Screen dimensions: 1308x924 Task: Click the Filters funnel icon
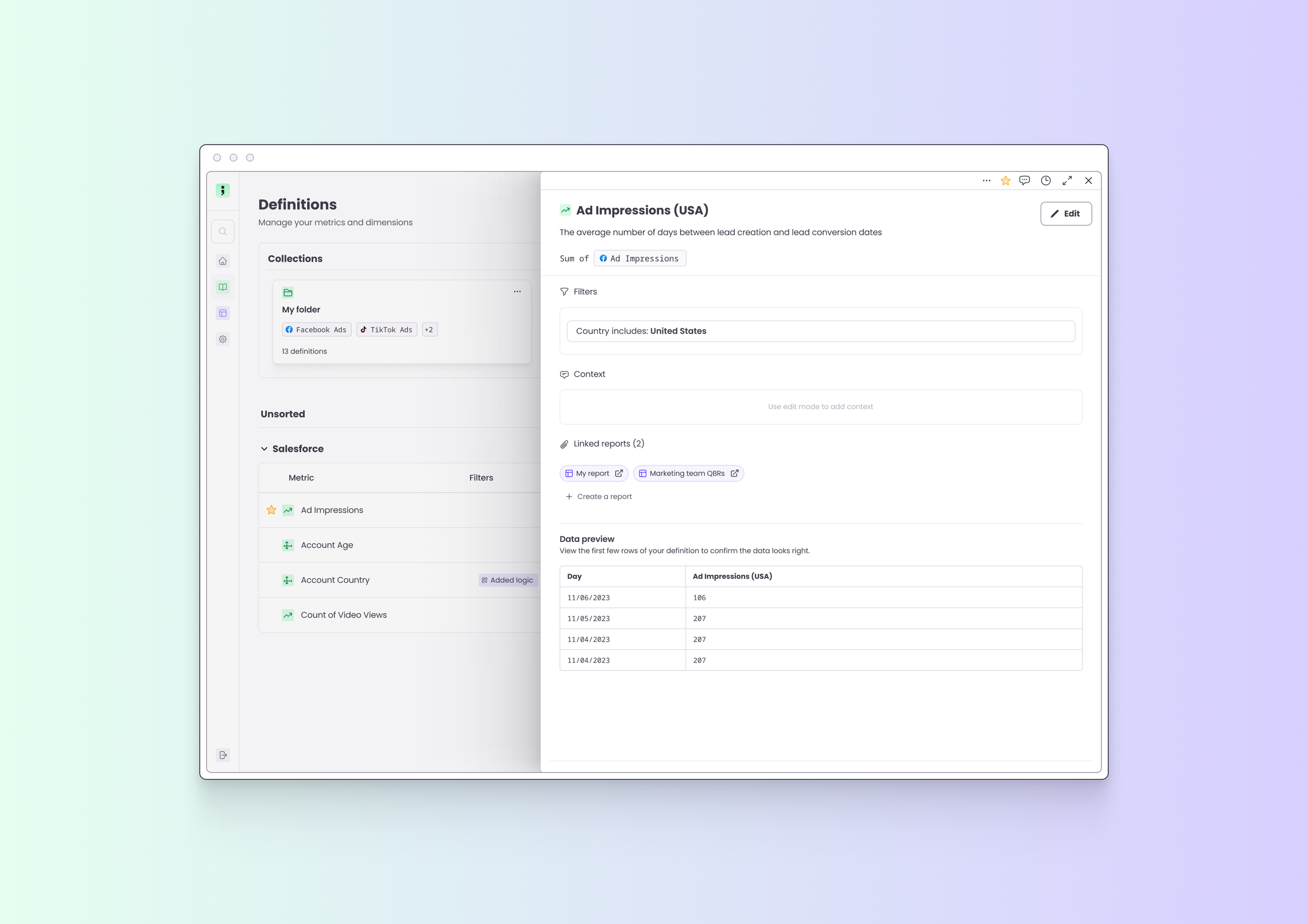tap(564, 291)
